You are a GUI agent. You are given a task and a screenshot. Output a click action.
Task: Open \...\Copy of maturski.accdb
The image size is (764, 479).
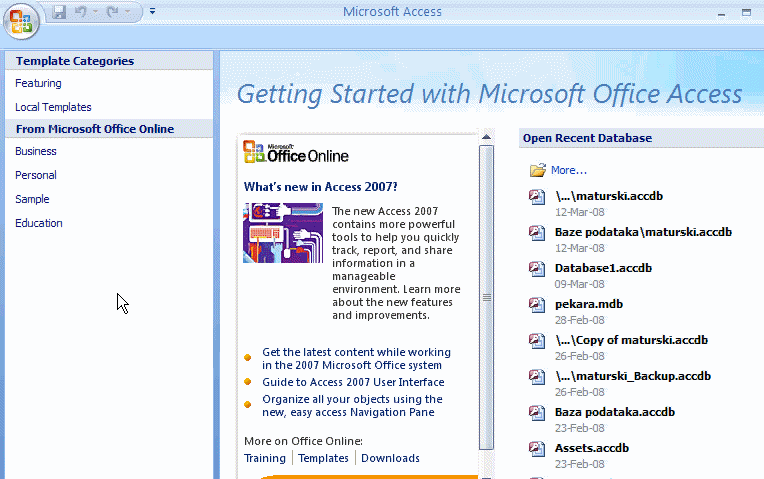(x=631, y=340)
